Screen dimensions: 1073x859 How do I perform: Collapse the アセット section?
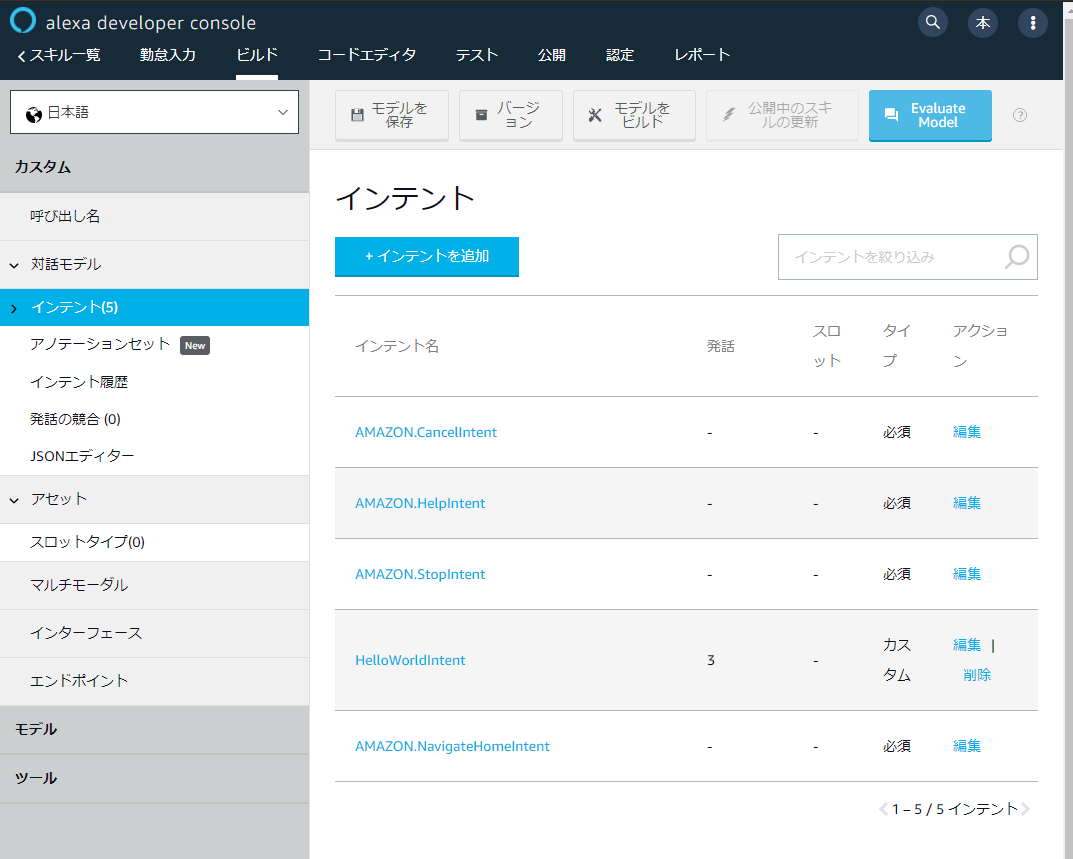click(x=14, y=500)
